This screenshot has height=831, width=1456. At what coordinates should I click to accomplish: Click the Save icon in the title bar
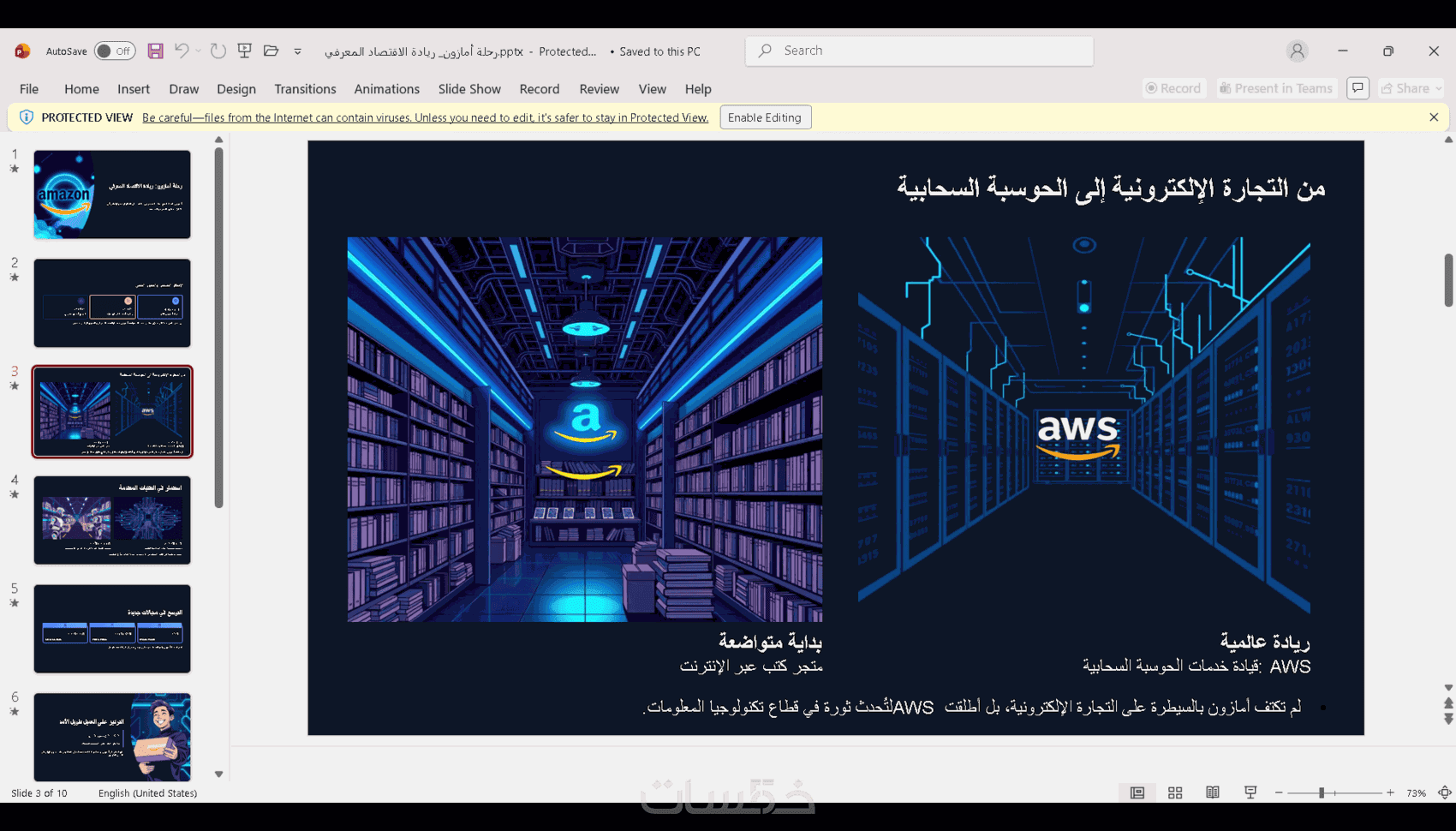155,51
